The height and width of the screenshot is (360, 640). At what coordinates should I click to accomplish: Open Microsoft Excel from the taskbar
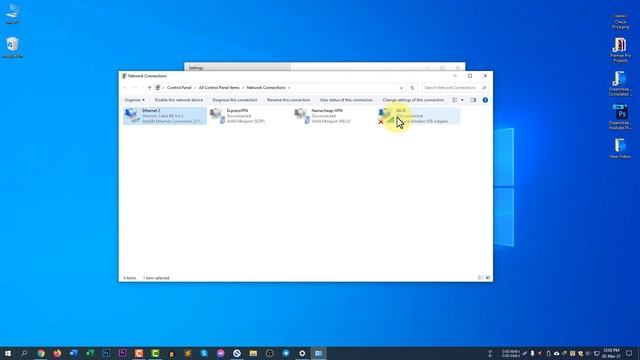(x=90, y=353)
